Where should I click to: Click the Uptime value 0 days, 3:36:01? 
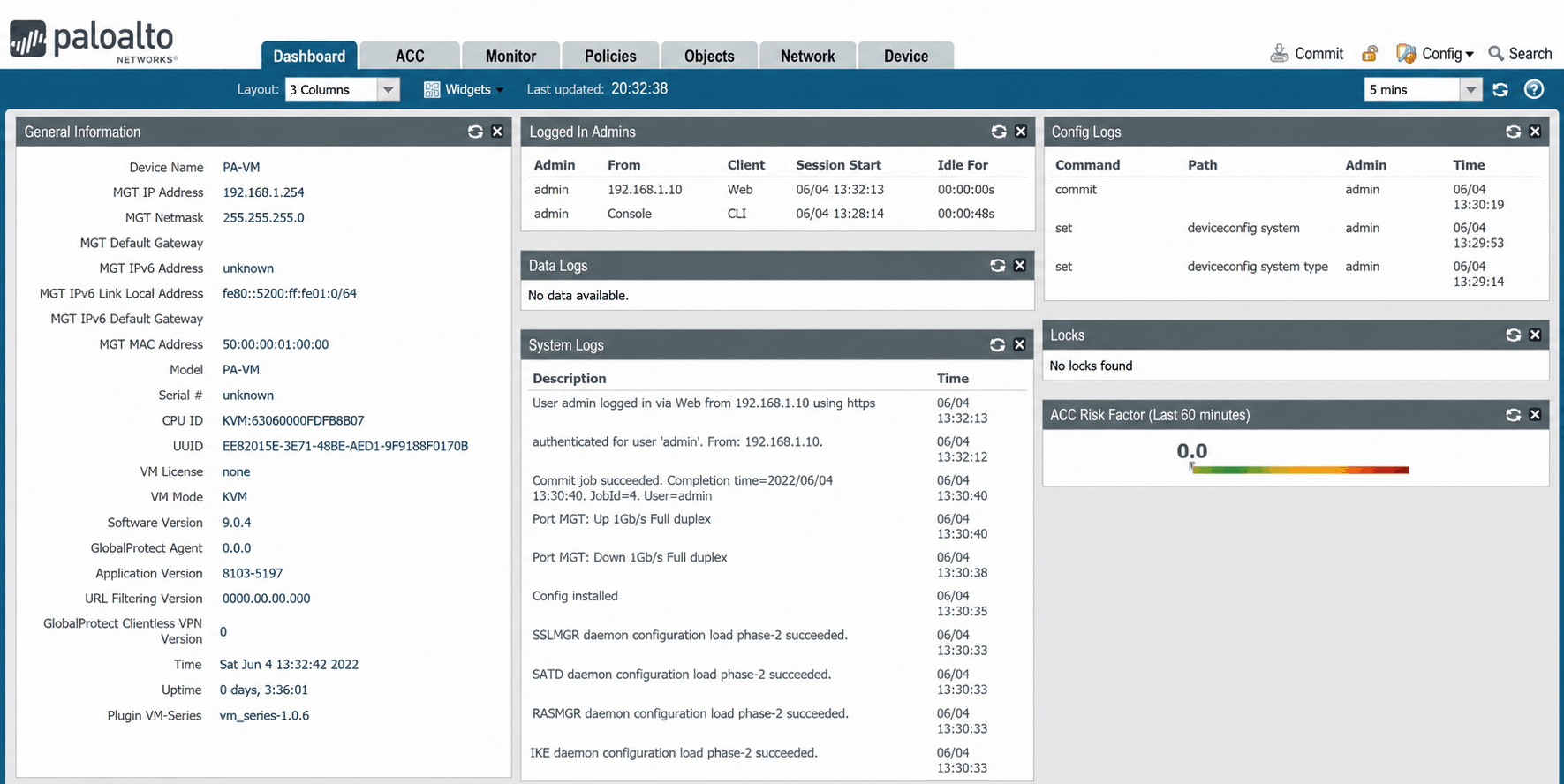(x=263, y=690)
